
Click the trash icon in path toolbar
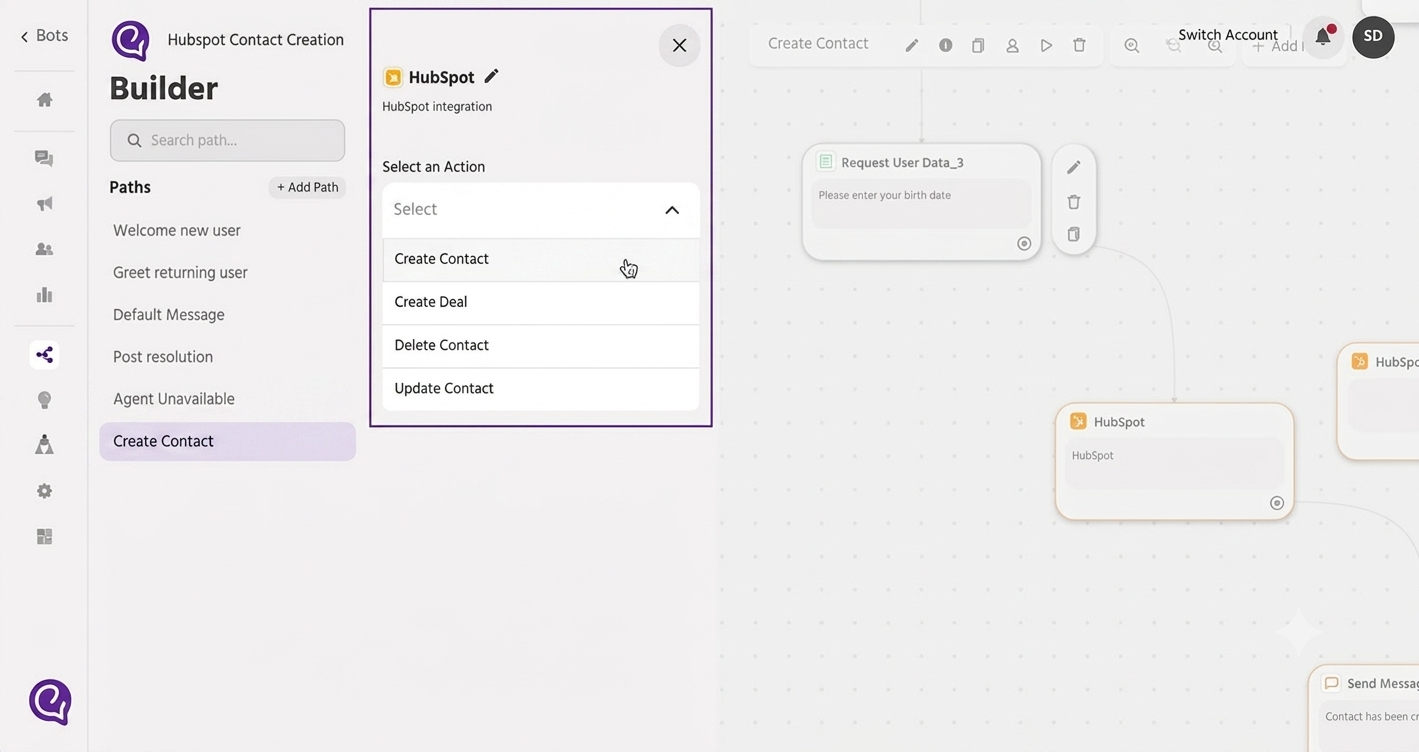pos(1079,45)
